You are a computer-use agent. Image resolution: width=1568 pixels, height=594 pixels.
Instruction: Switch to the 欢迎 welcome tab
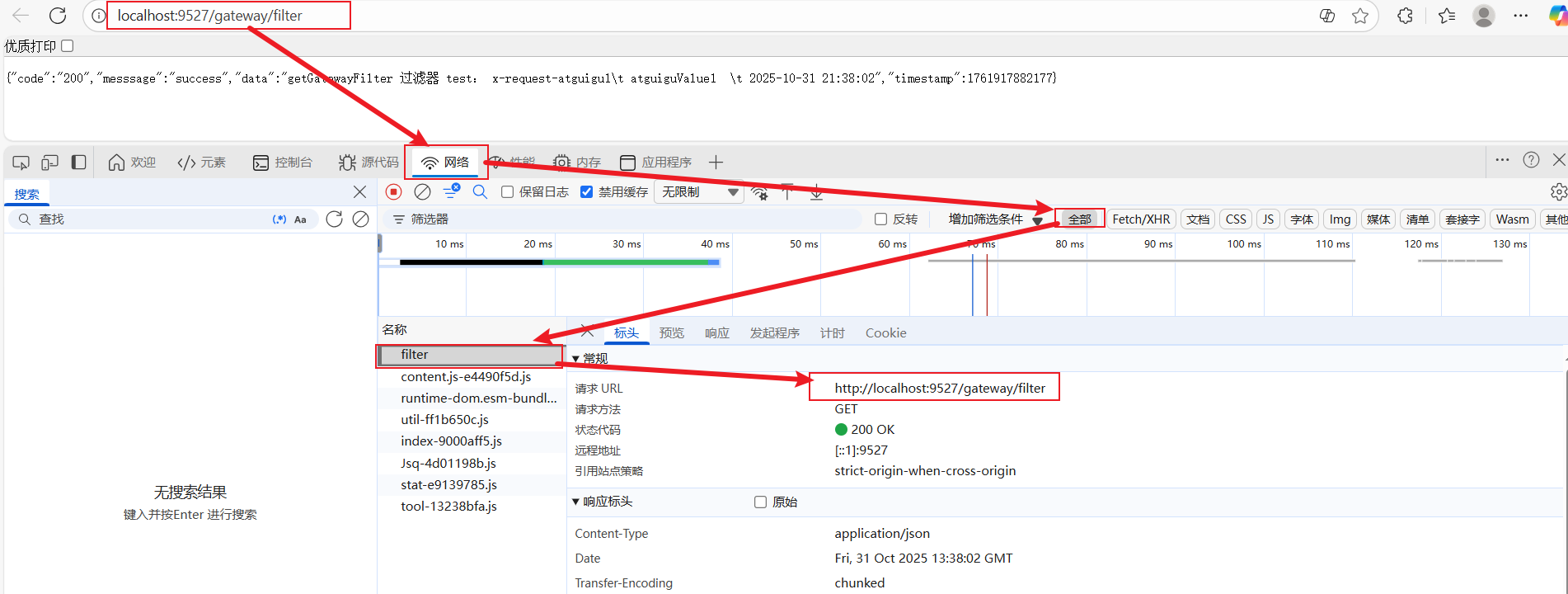click(x=132, y=163)
